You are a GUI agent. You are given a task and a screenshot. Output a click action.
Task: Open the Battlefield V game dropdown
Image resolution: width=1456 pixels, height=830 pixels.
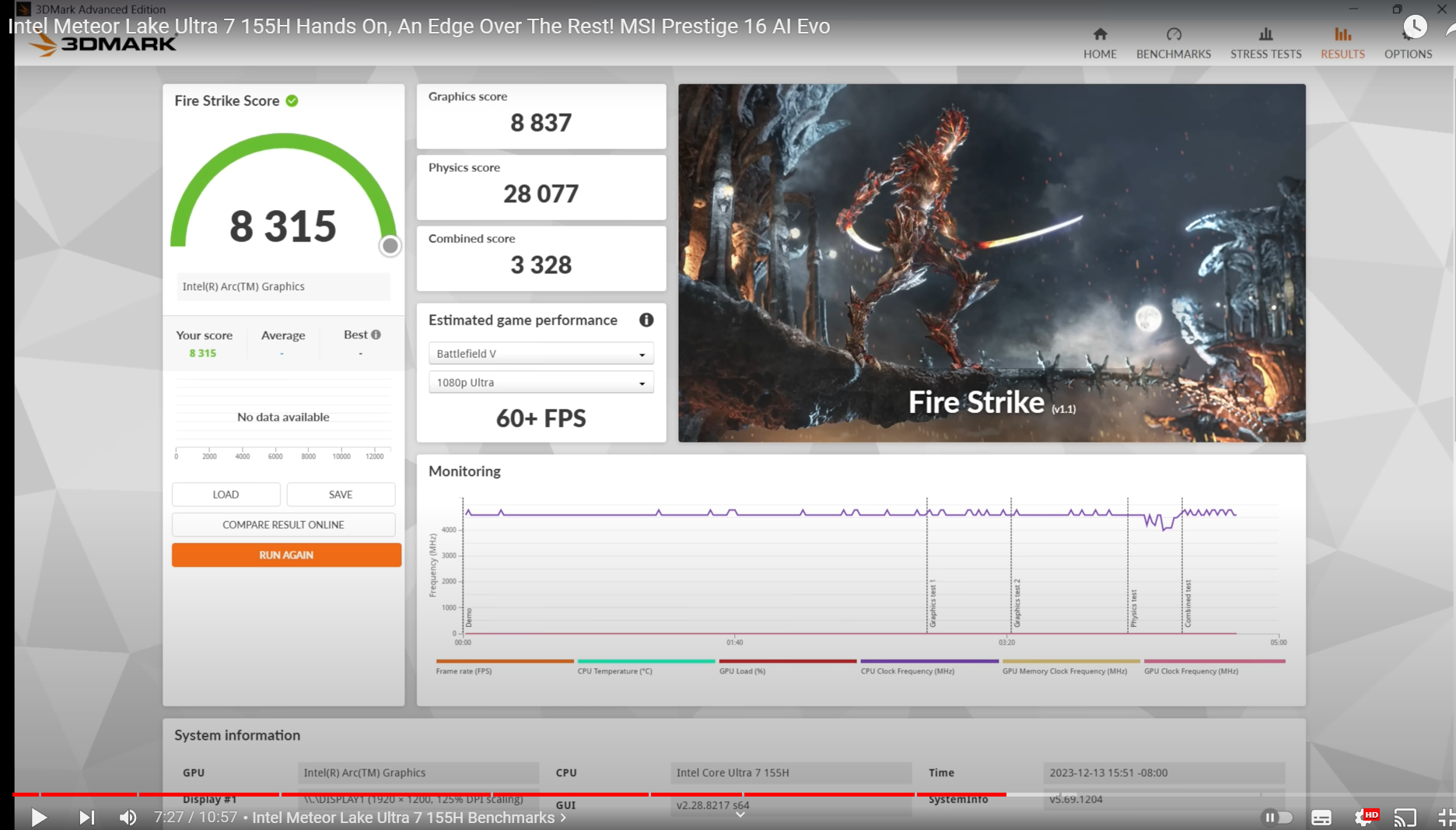click(x=541, y=354)
